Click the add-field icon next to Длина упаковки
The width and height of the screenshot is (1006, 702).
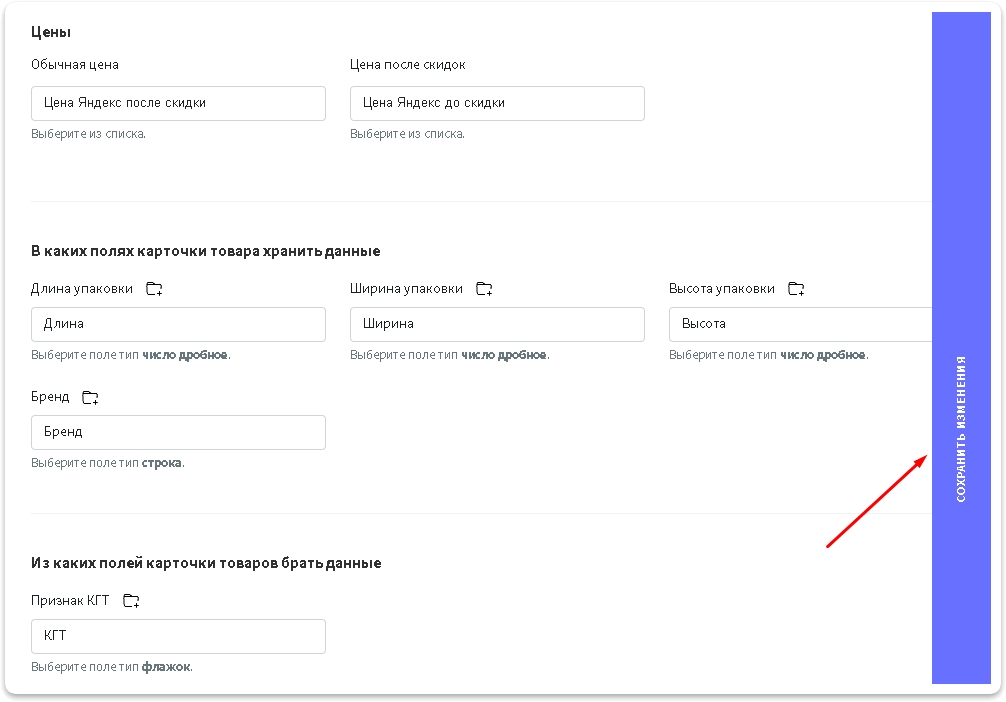154,289
